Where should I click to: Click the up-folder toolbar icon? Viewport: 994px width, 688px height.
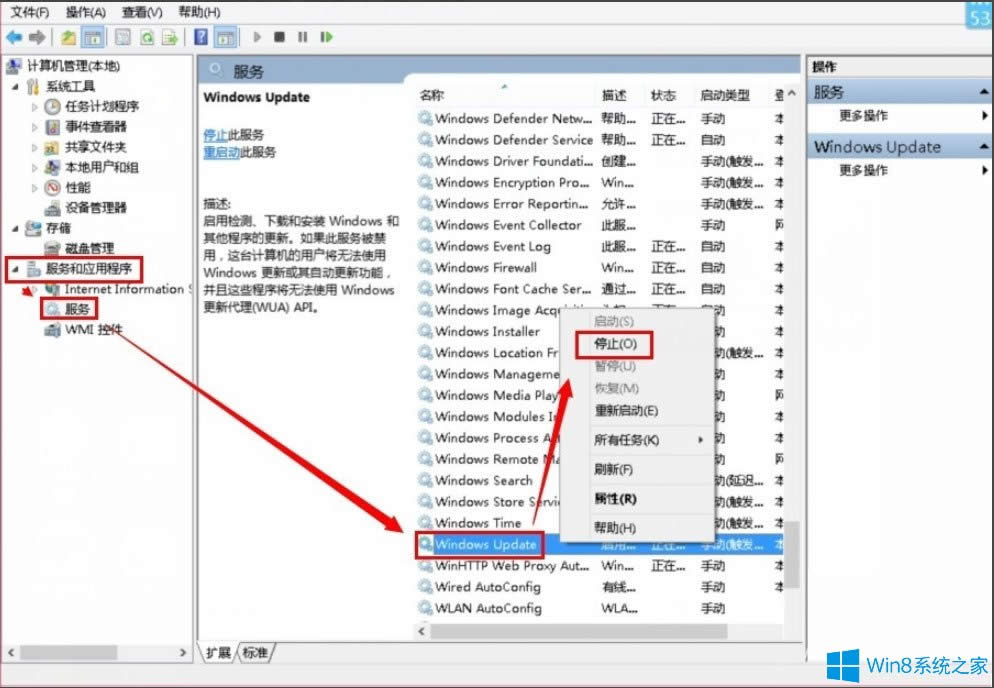68,37
